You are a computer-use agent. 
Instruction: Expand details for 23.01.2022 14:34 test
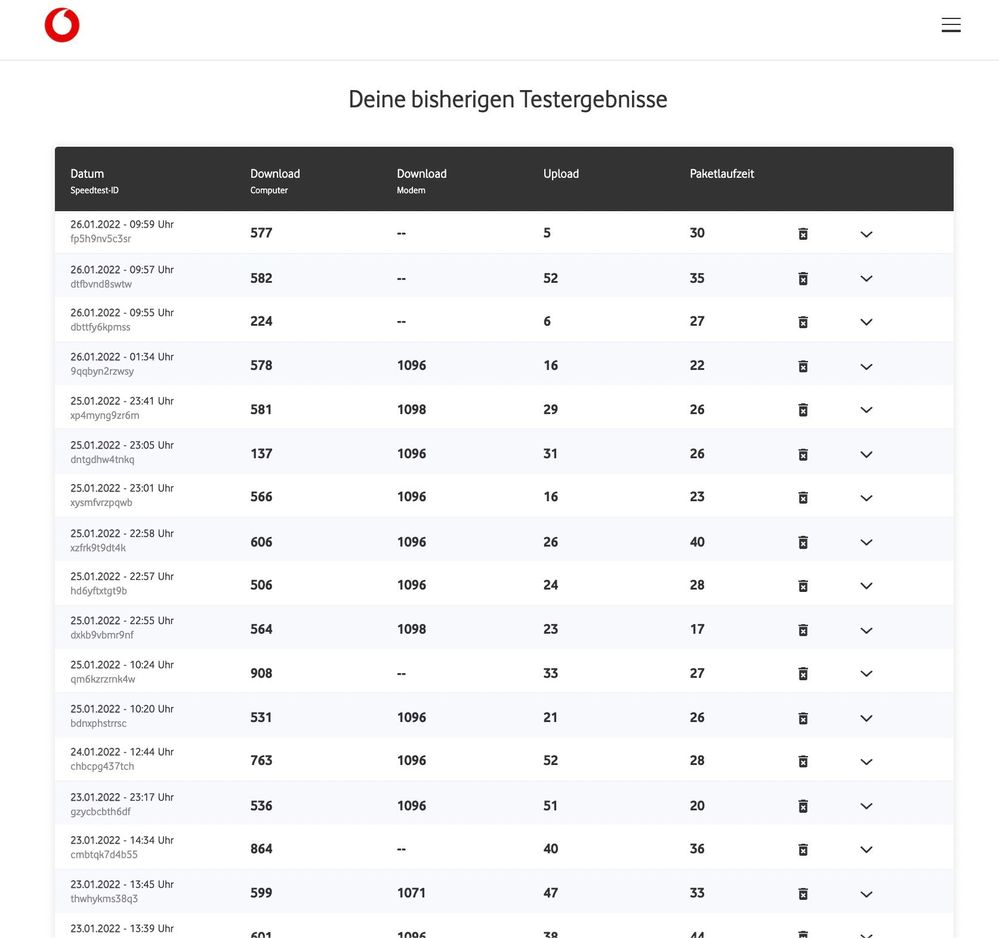[x=866, y=849]
